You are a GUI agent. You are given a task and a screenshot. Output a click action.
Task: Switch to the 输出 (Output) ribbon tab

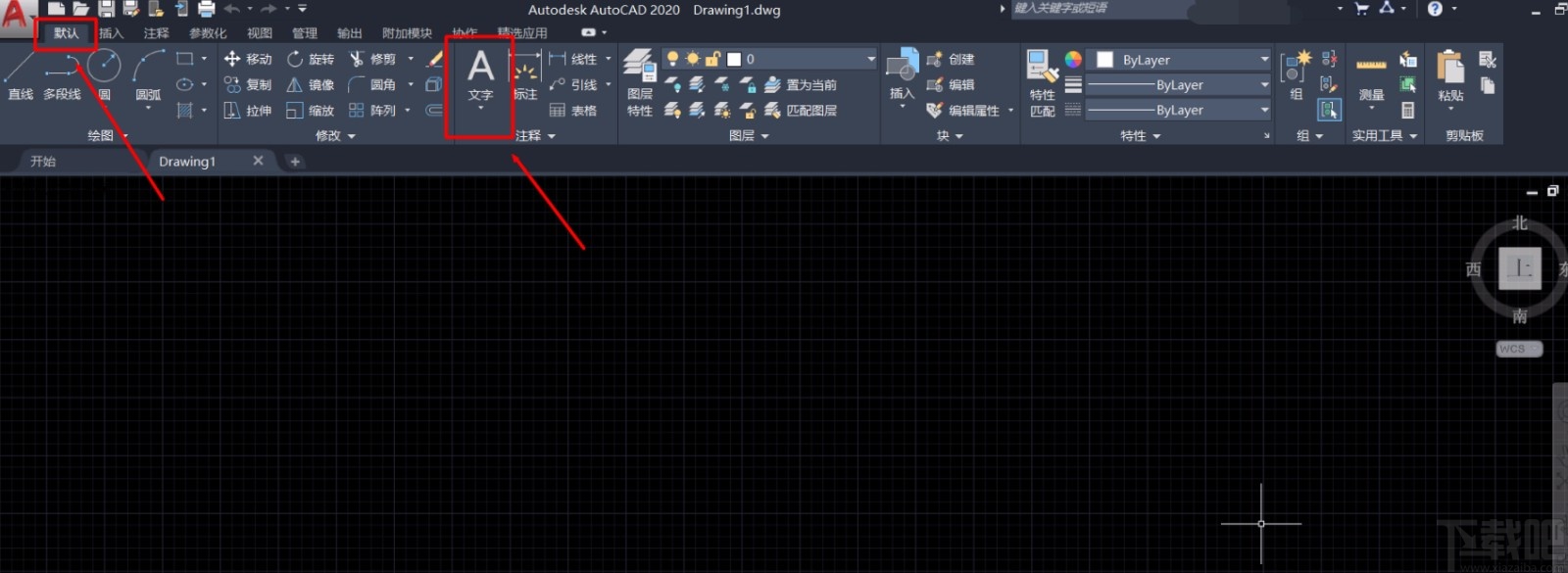(349, 32)
